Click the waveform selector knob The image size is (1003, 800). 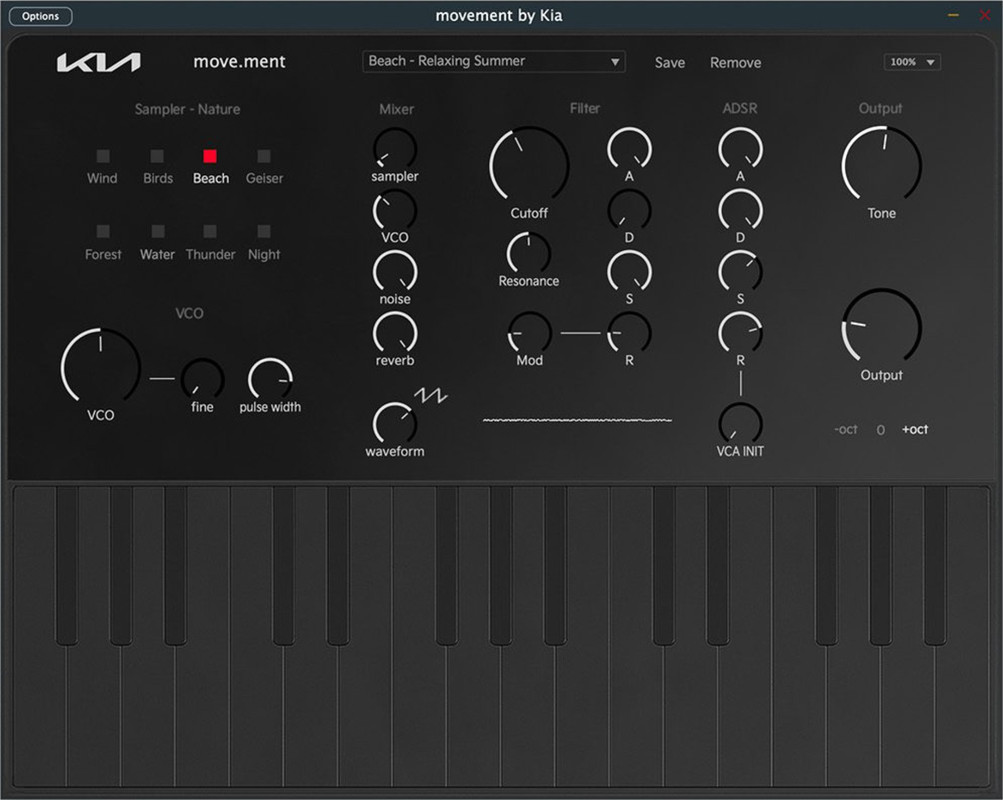pos(395,423)
